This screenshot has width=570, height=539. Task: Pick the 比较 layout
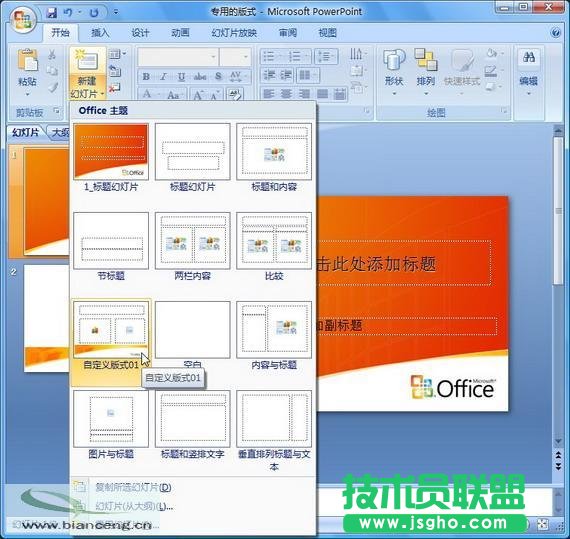click(x=274, y=246)
